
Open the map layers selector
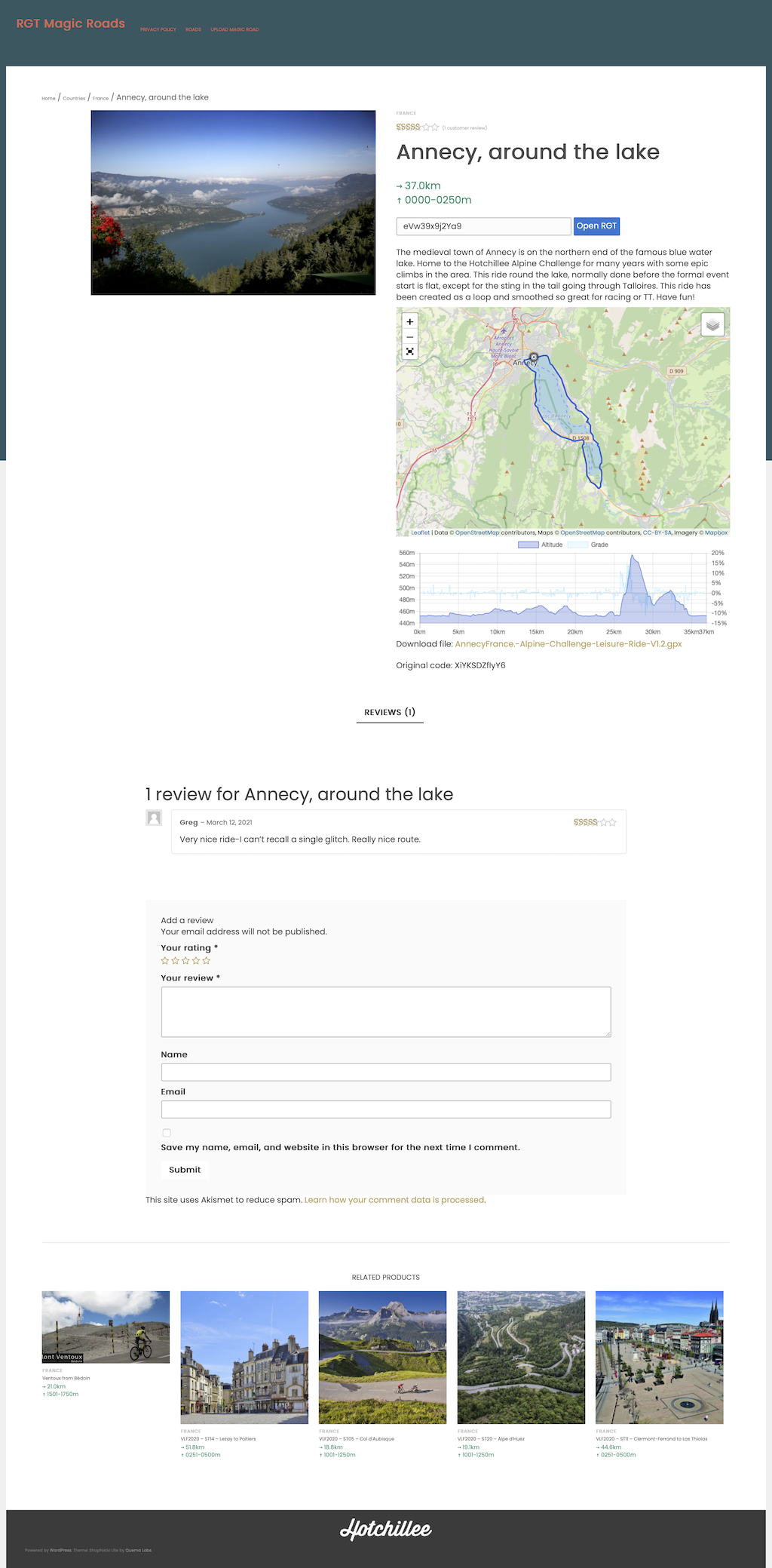tap(712, 324)
